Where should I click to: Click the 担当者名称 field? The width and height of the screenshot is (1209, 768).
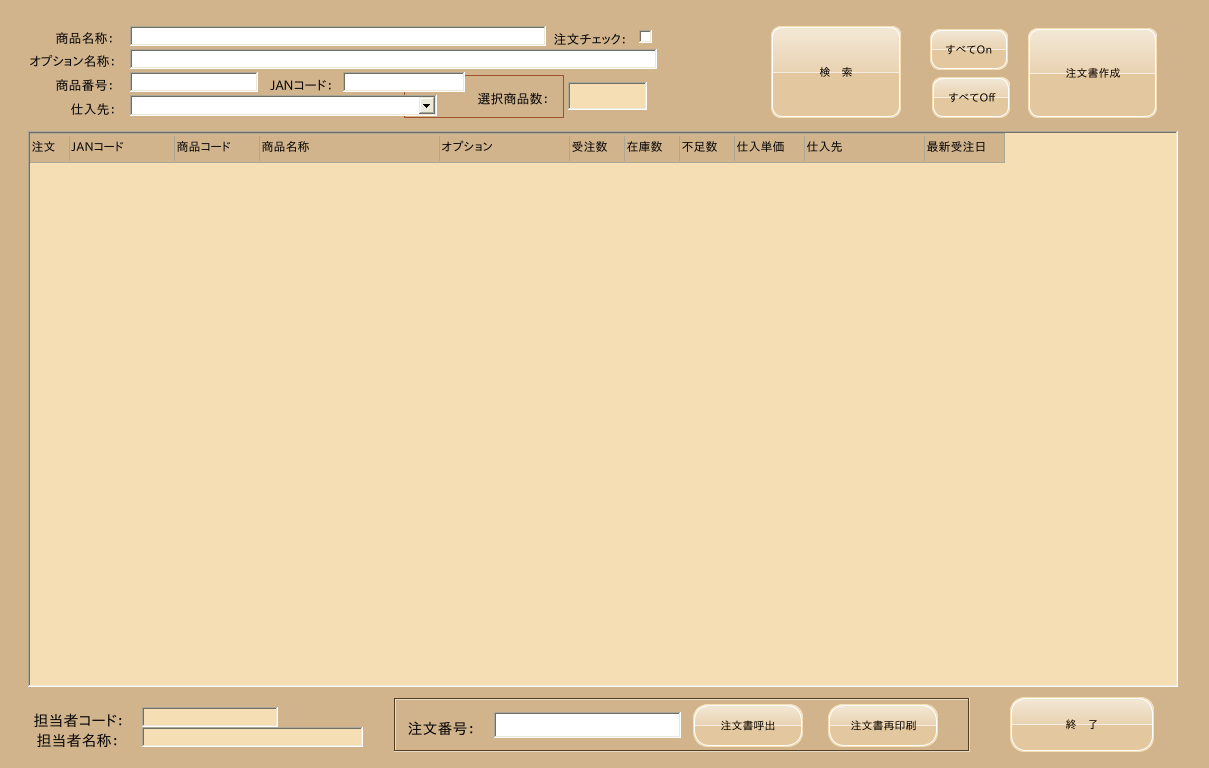[x=253, y=737]
